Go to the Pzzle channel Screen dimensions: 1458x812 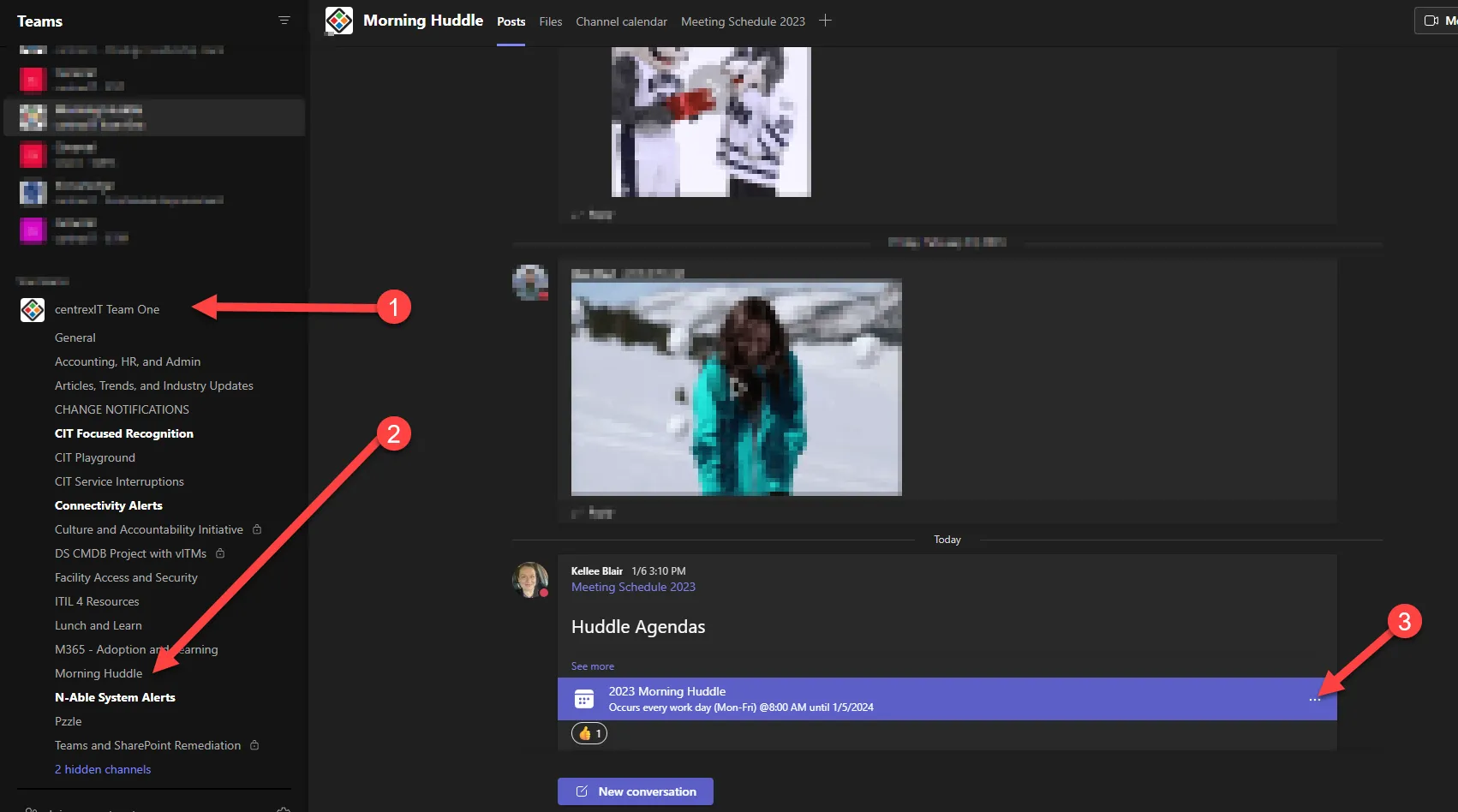coord(69,721)
